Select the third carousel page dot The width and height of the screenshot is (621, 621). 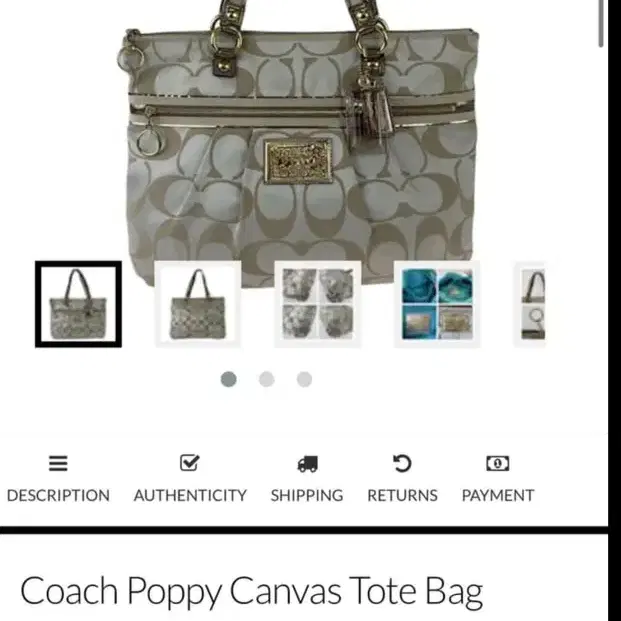[304, 379]
